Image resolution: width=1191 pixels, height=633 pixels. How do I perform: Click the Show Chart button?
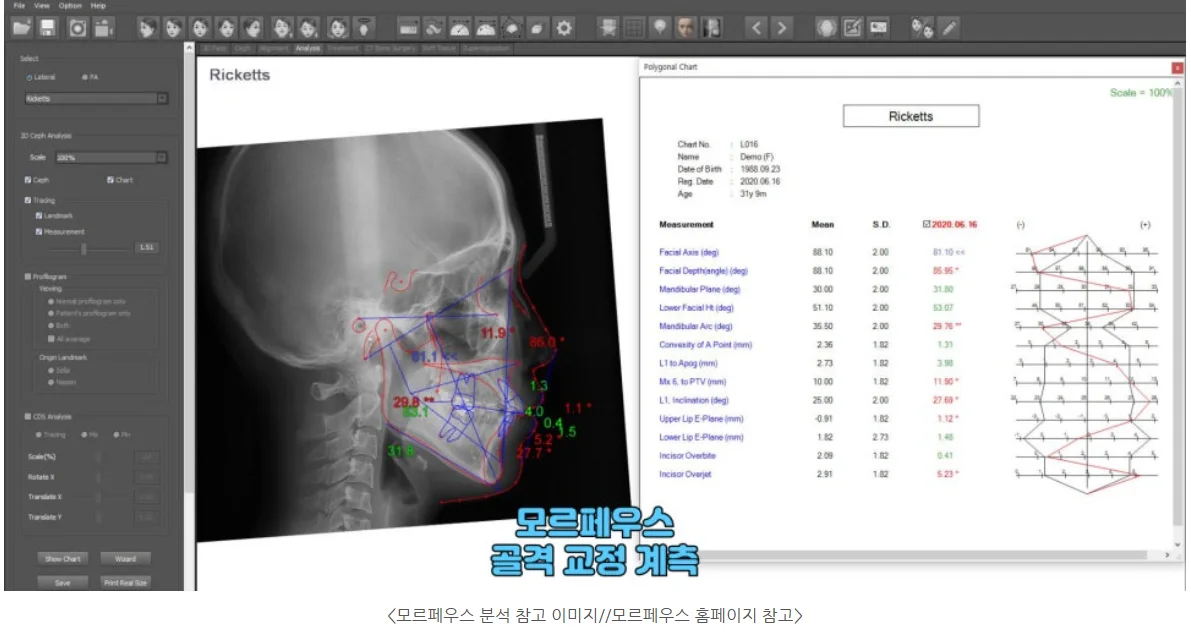click(62, 559)
